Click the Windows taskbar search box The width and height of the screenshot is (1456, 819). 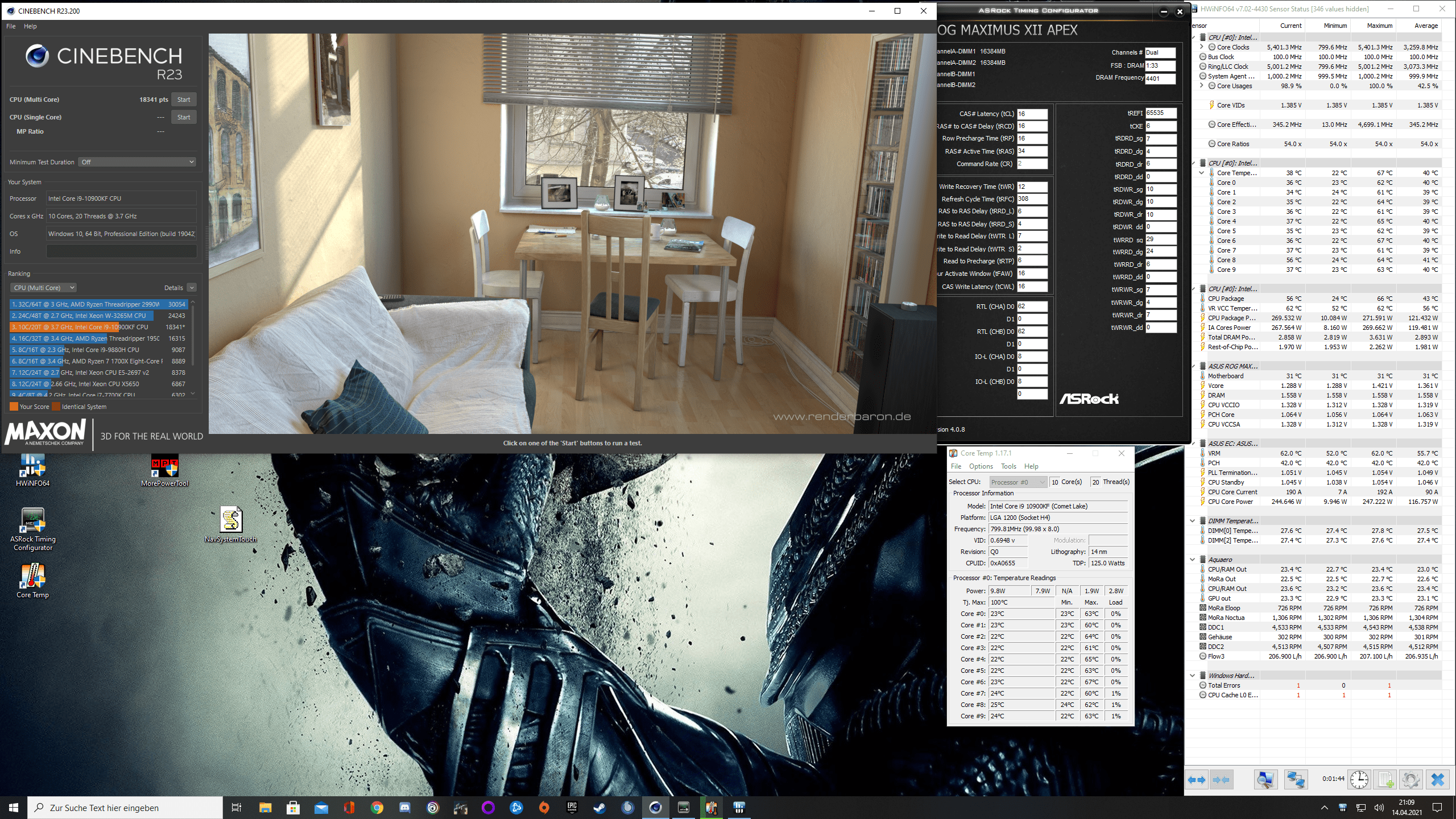(x=125, y=808)
